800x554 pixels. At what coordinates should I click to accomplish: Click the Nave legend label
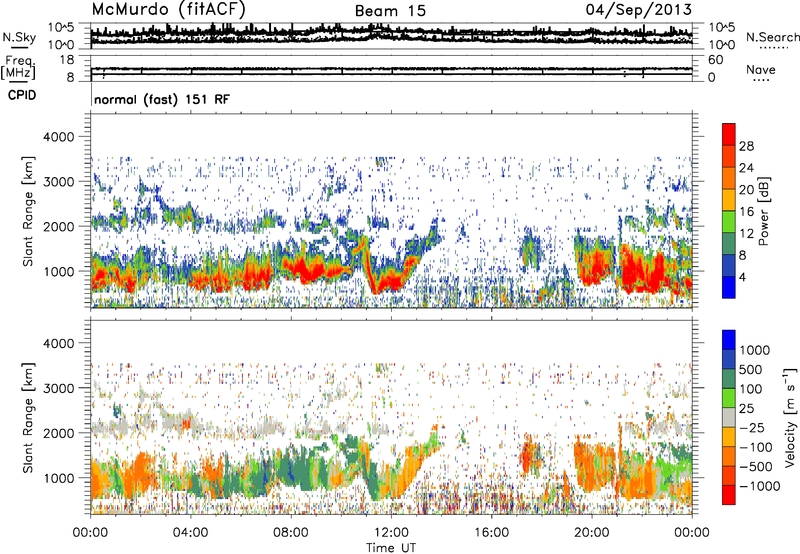[761, 70]
